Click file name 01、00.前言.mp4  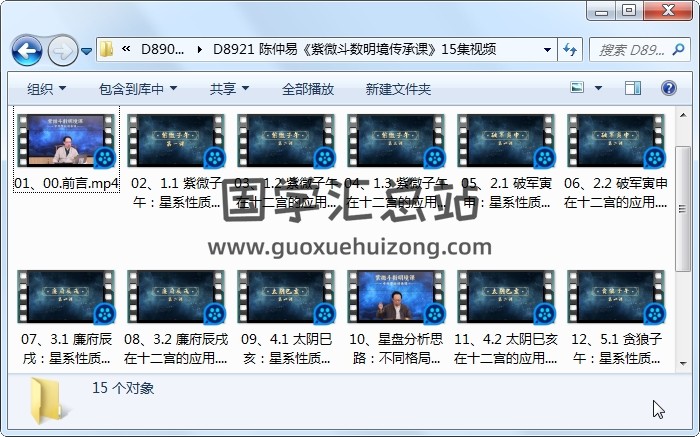[x=67, y=183]
